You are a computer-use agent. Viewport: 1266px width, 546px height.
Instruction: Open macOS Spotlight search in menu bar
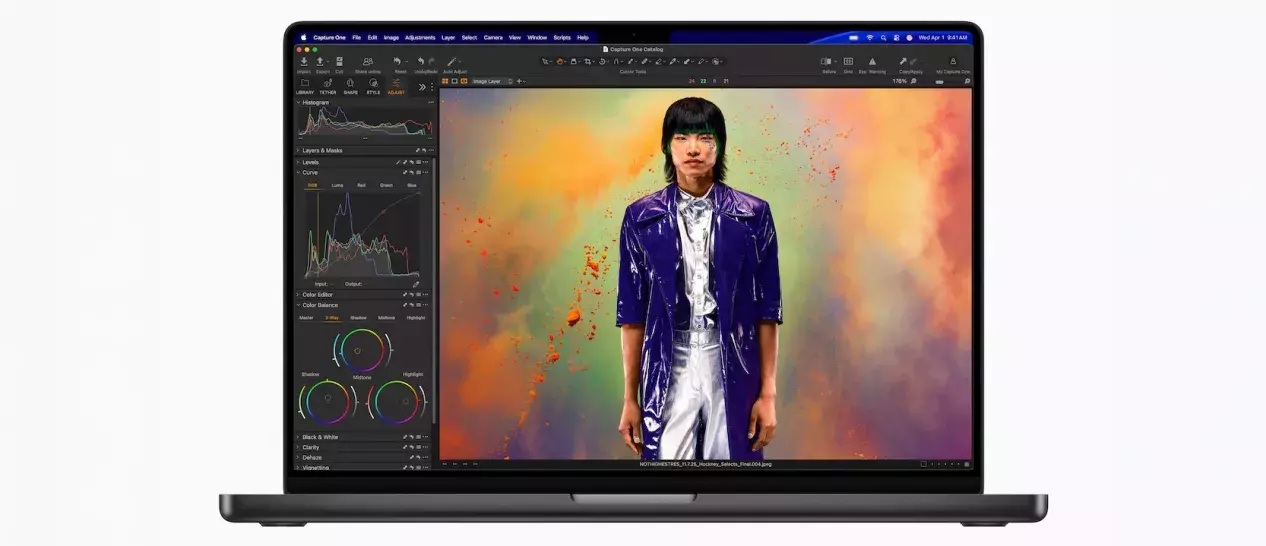click(883, 37)
